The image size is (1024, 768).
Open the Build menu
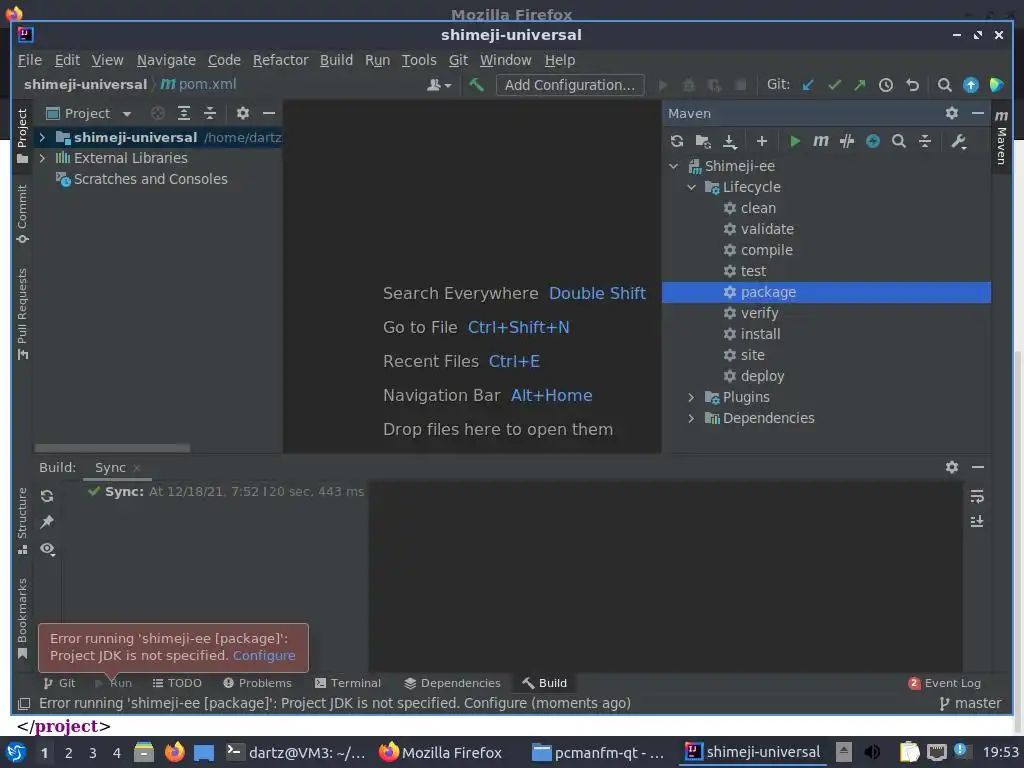[x=336, y=60]
